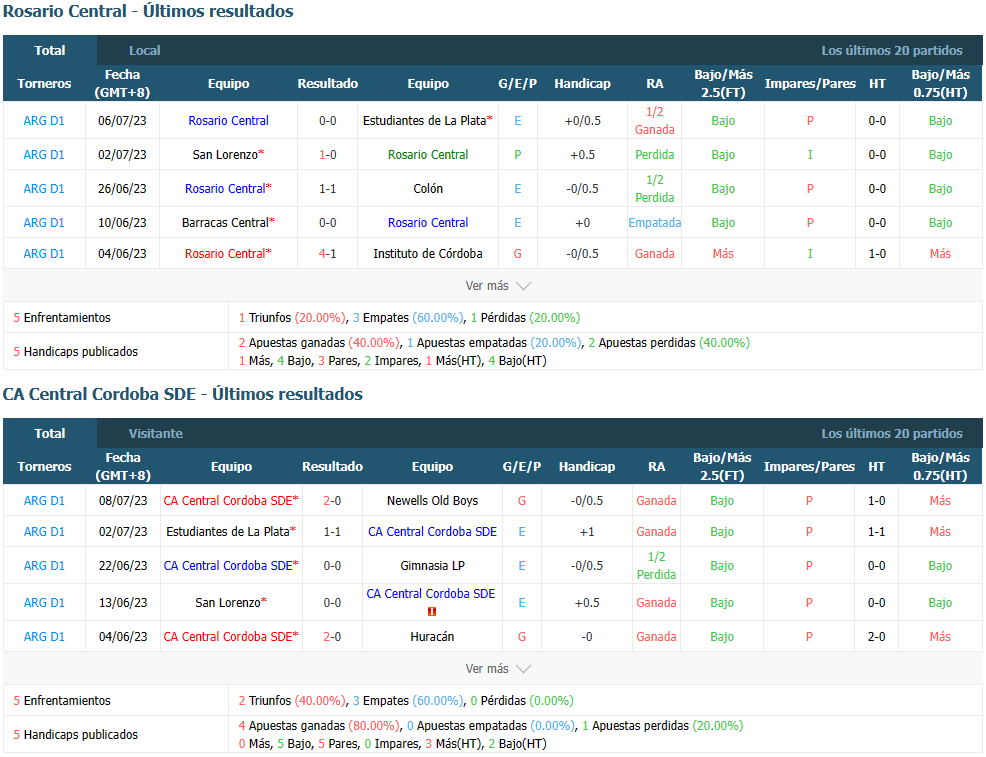Click Más over/under cell in 04/06/23 Rosario row
Image resolution: width=986 pixels, height=757 pixels.
(x=723, y=254)
